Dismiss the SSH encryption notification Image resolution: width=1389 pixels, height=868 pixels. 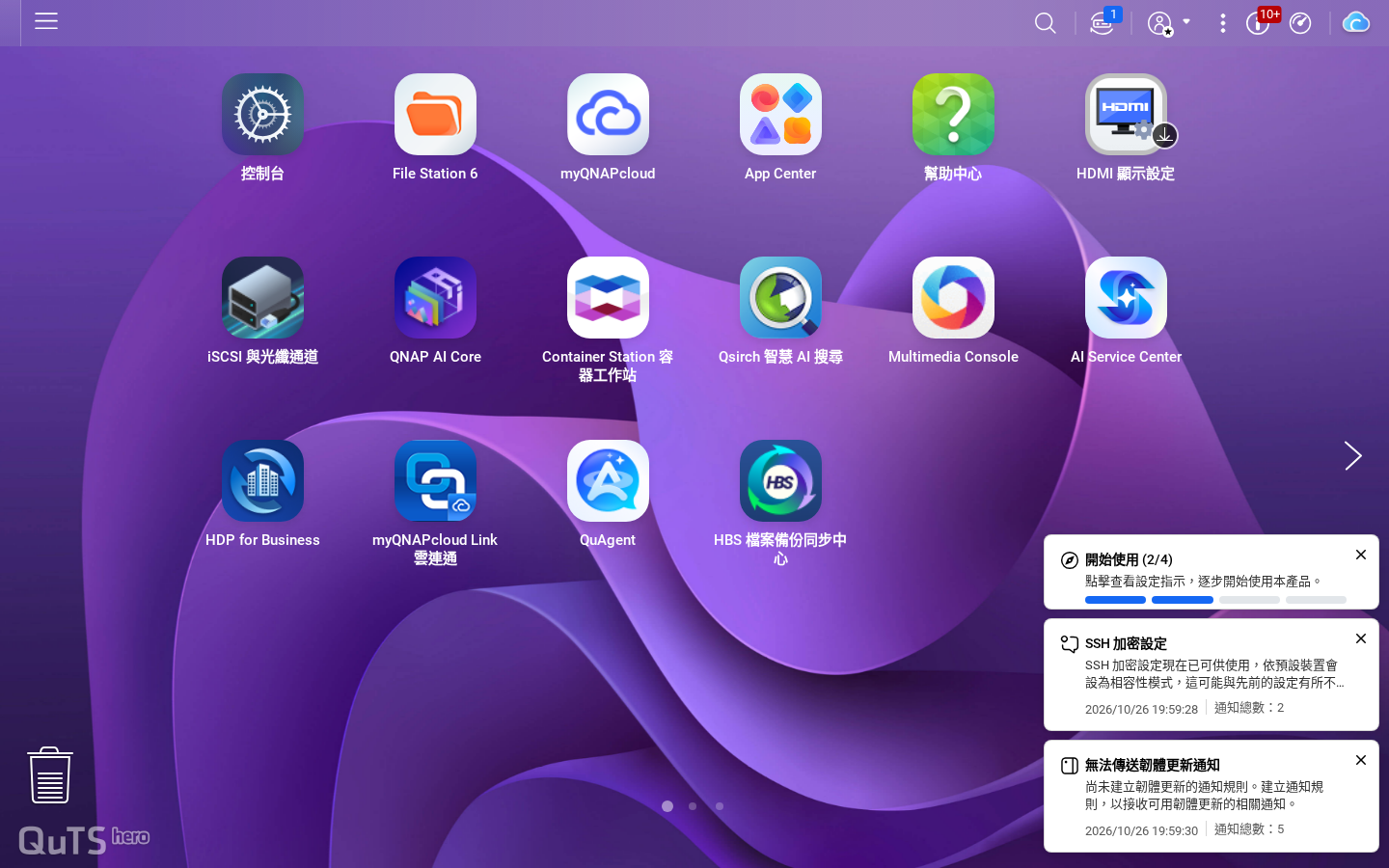point(1361,638)
